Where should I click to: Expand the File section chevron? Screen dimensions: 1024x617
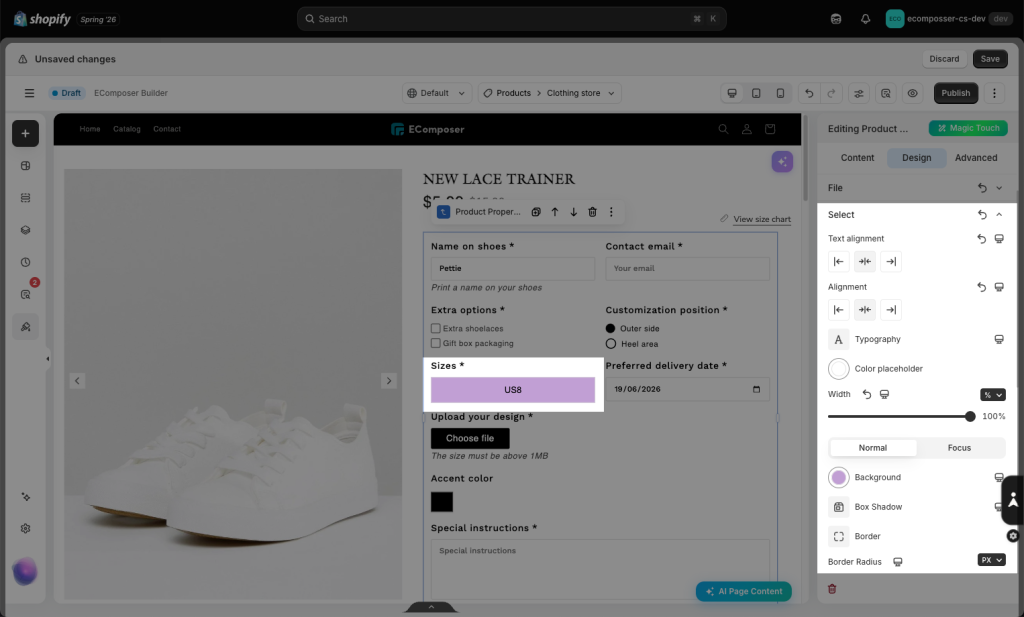tap(999, 188)
